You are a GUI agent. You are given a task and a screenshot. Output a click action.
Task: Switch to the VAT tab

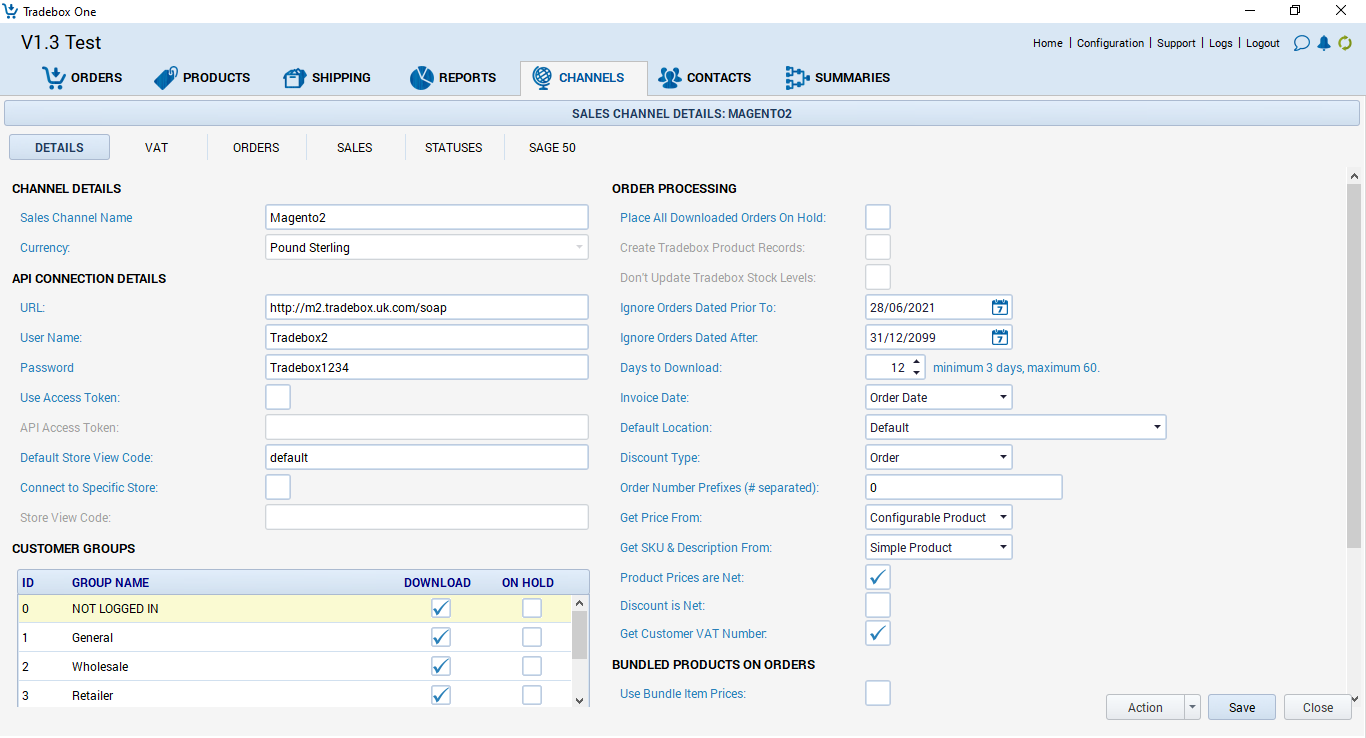tap(156, 147)
